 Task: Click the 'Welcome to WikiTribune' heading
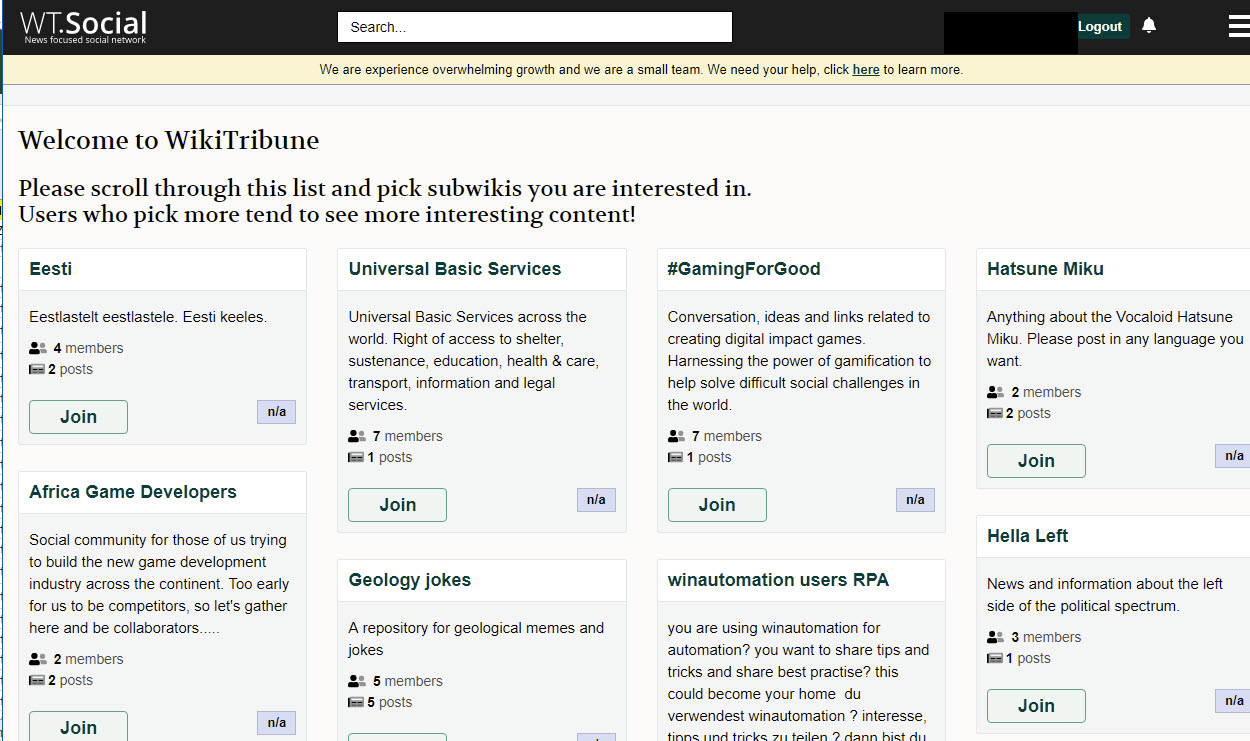[x=169, y=140]
